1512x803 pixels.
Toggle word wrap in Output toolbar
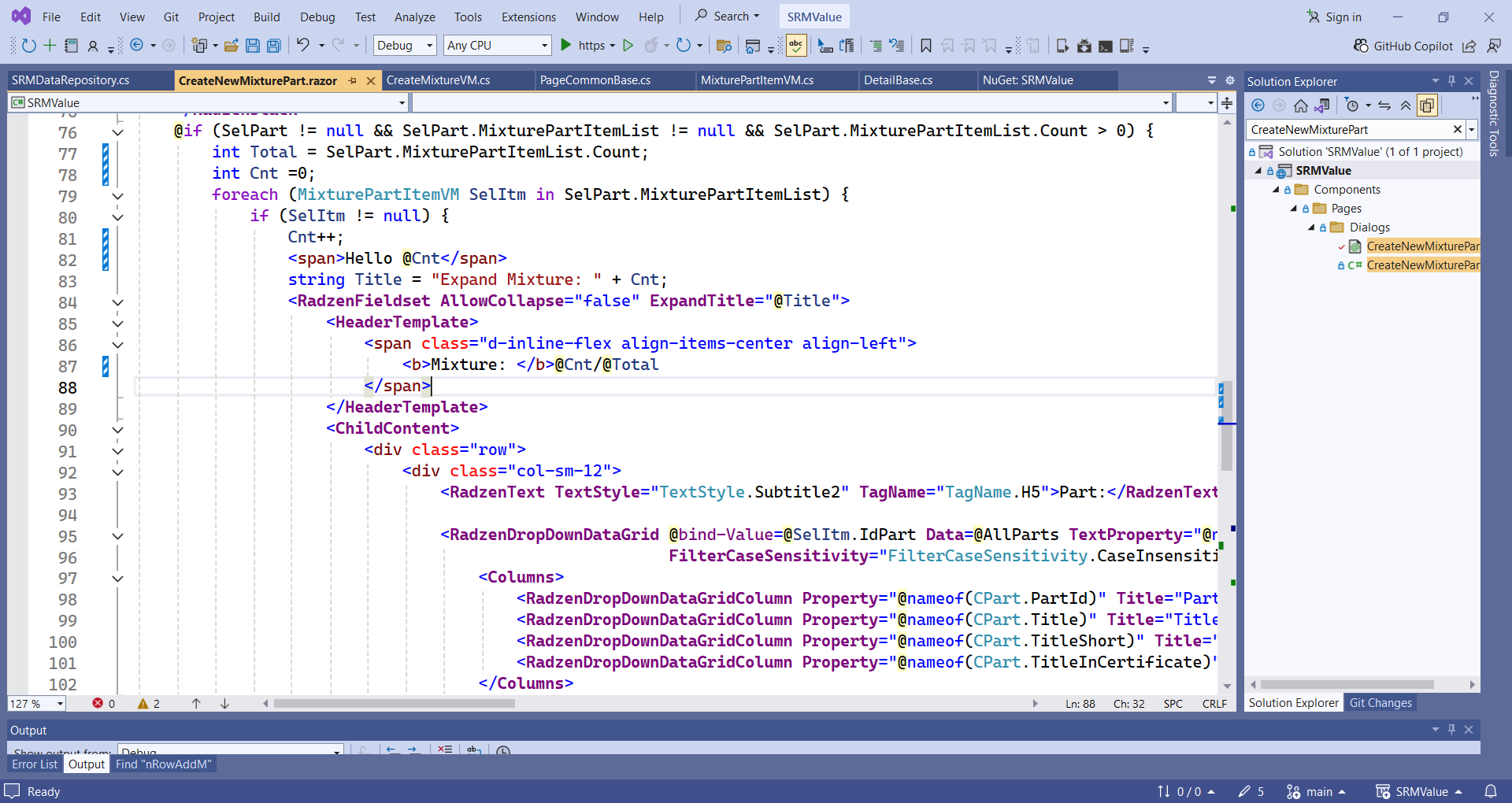[x=474, y=750]
